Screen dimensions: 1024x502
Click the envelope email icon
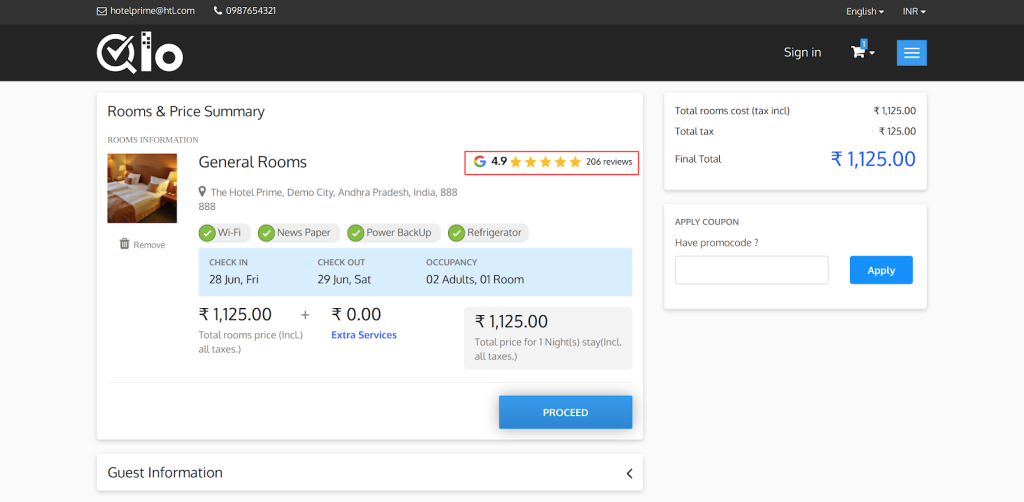click(101, 11)
